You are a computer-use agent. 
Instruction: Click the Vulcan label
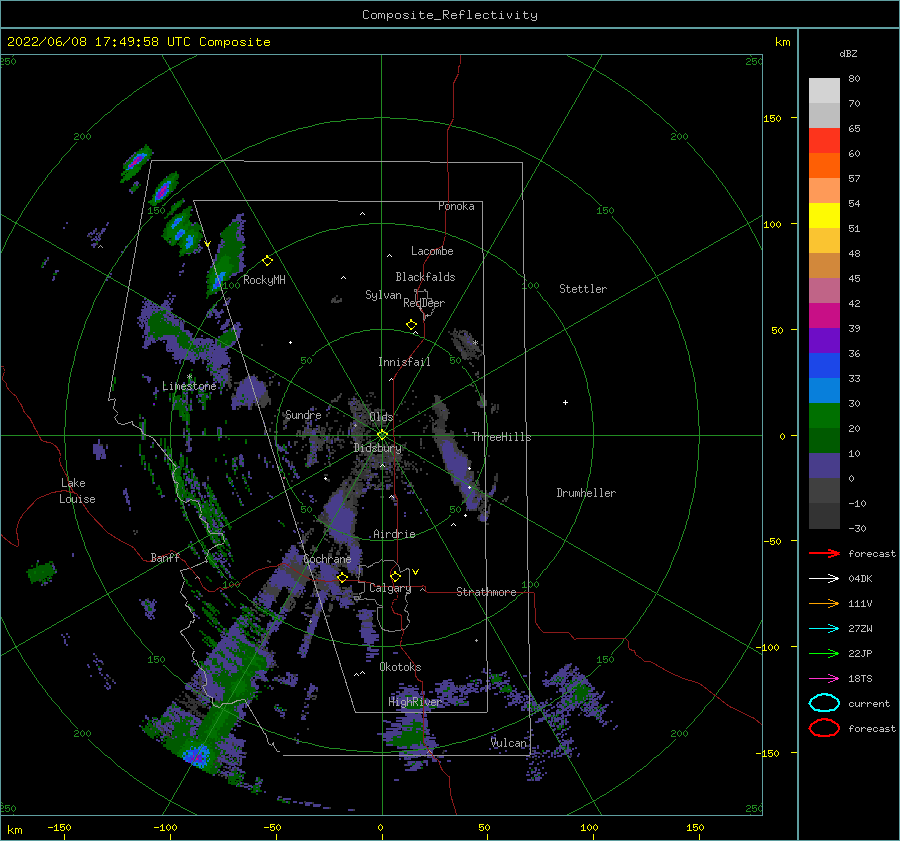point(509,743)
